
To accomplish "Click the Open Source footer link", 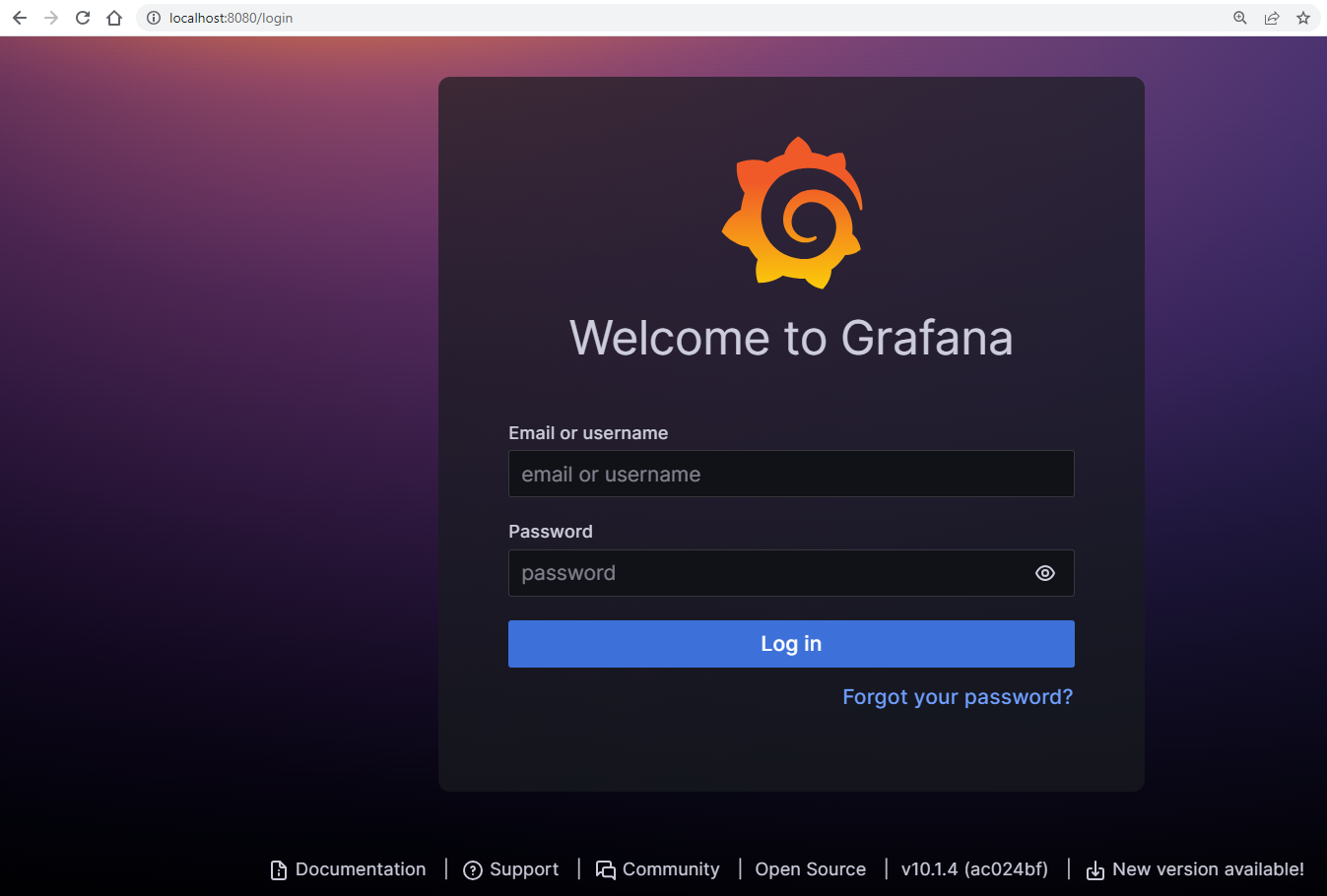I will (x=810, y=869).
